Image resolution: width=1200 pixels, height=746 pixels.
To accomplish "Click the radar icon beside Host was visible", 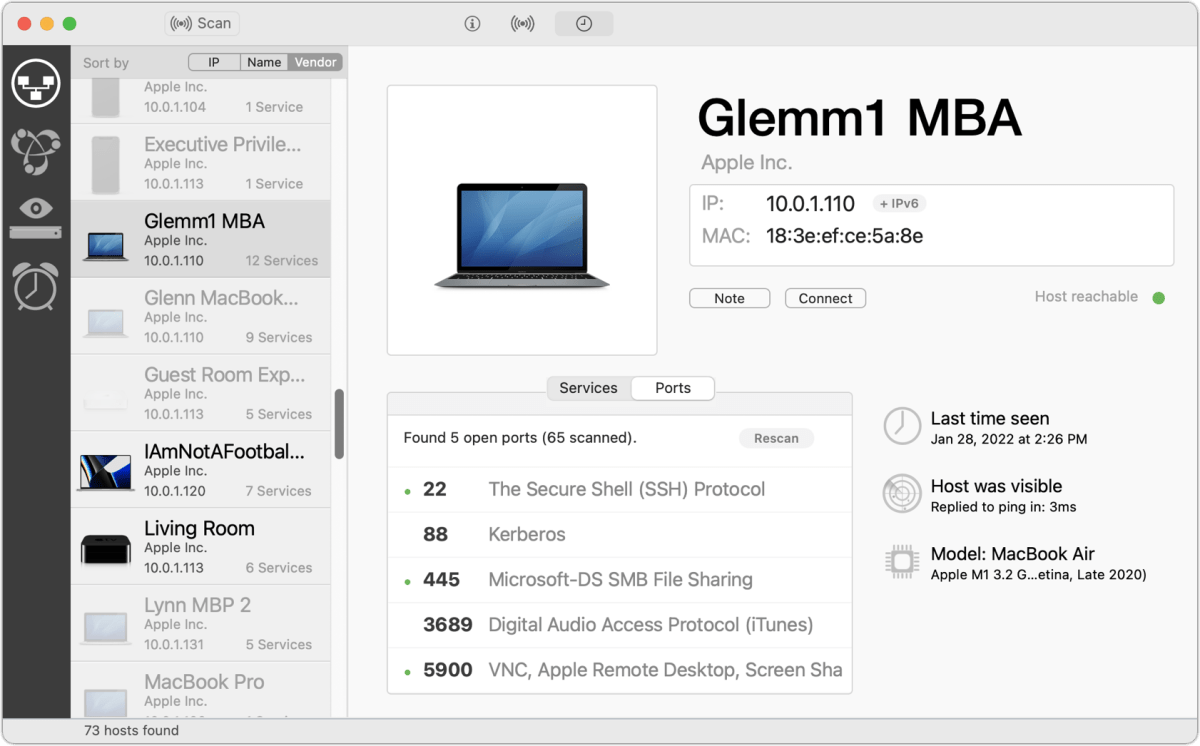I will 902,494.
